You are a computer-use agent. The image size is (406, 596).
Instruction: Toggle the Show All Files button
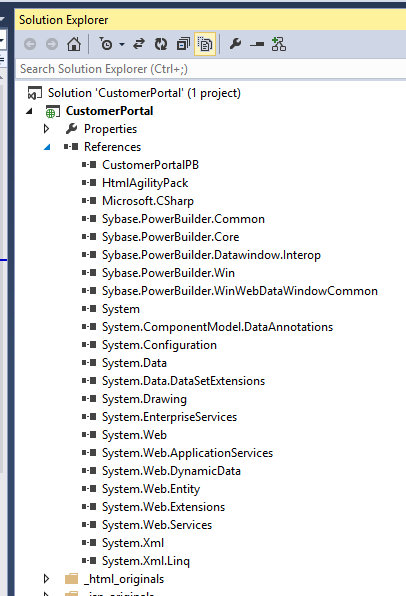click(x=205, y=44)
